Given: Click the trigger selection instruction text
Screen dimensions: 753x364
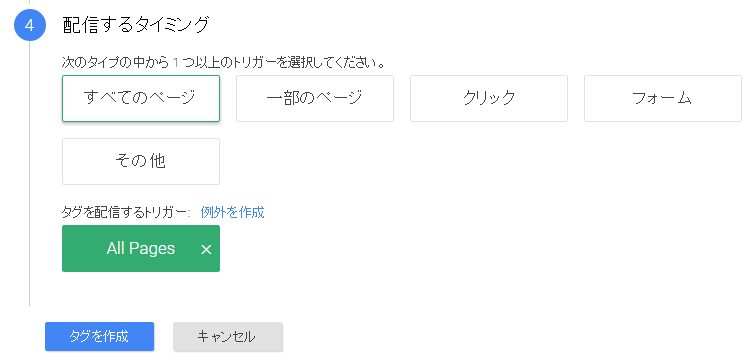Looking at the screenshot, I should 223,62.
